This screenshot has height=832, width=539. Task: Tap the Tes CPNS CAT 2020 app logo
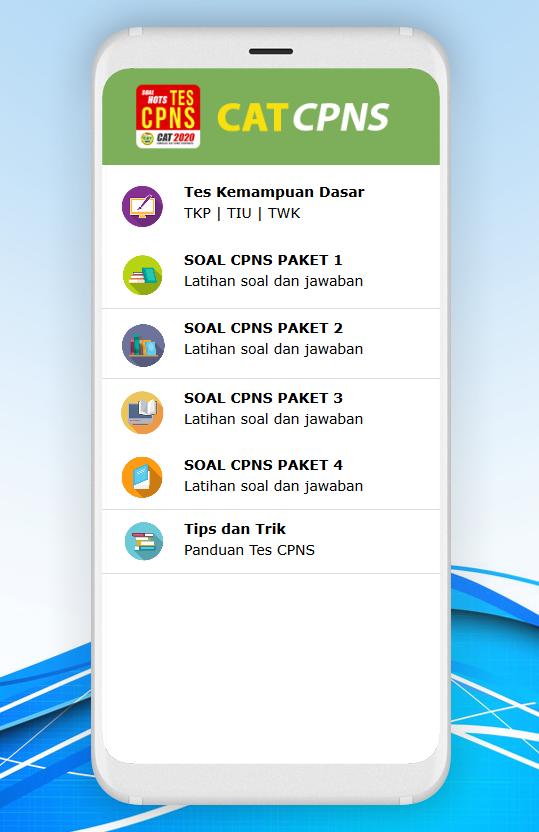[x=168, y=116]
